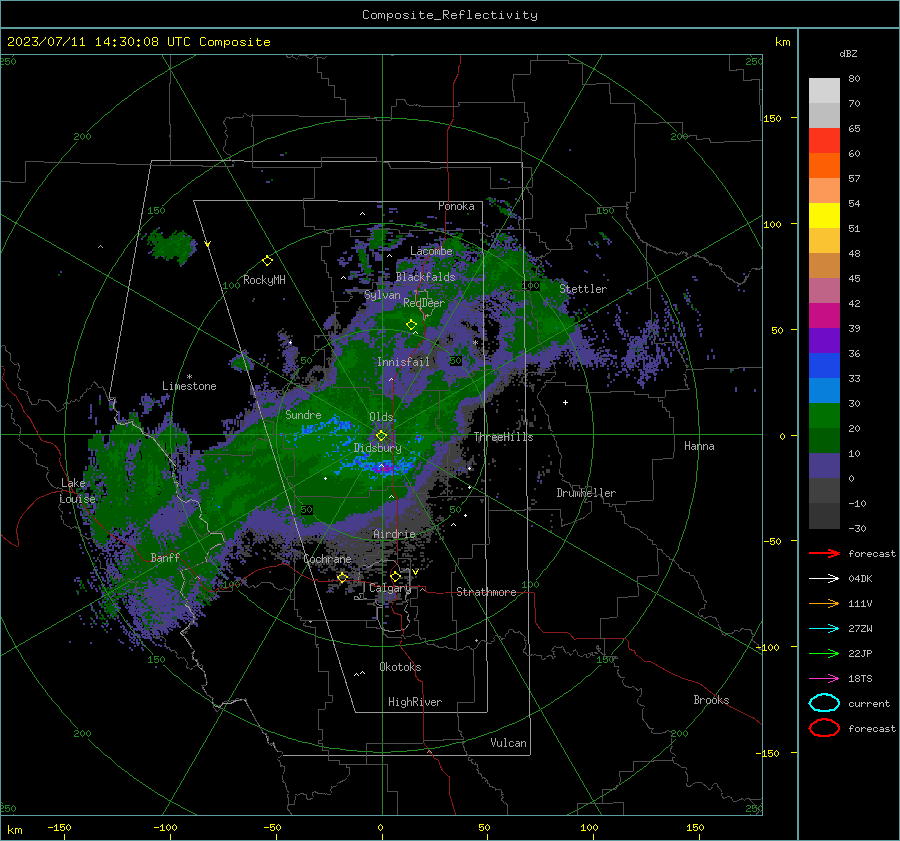
Task: Click the Lake Louise label
Action: click(x=78, y=491)
